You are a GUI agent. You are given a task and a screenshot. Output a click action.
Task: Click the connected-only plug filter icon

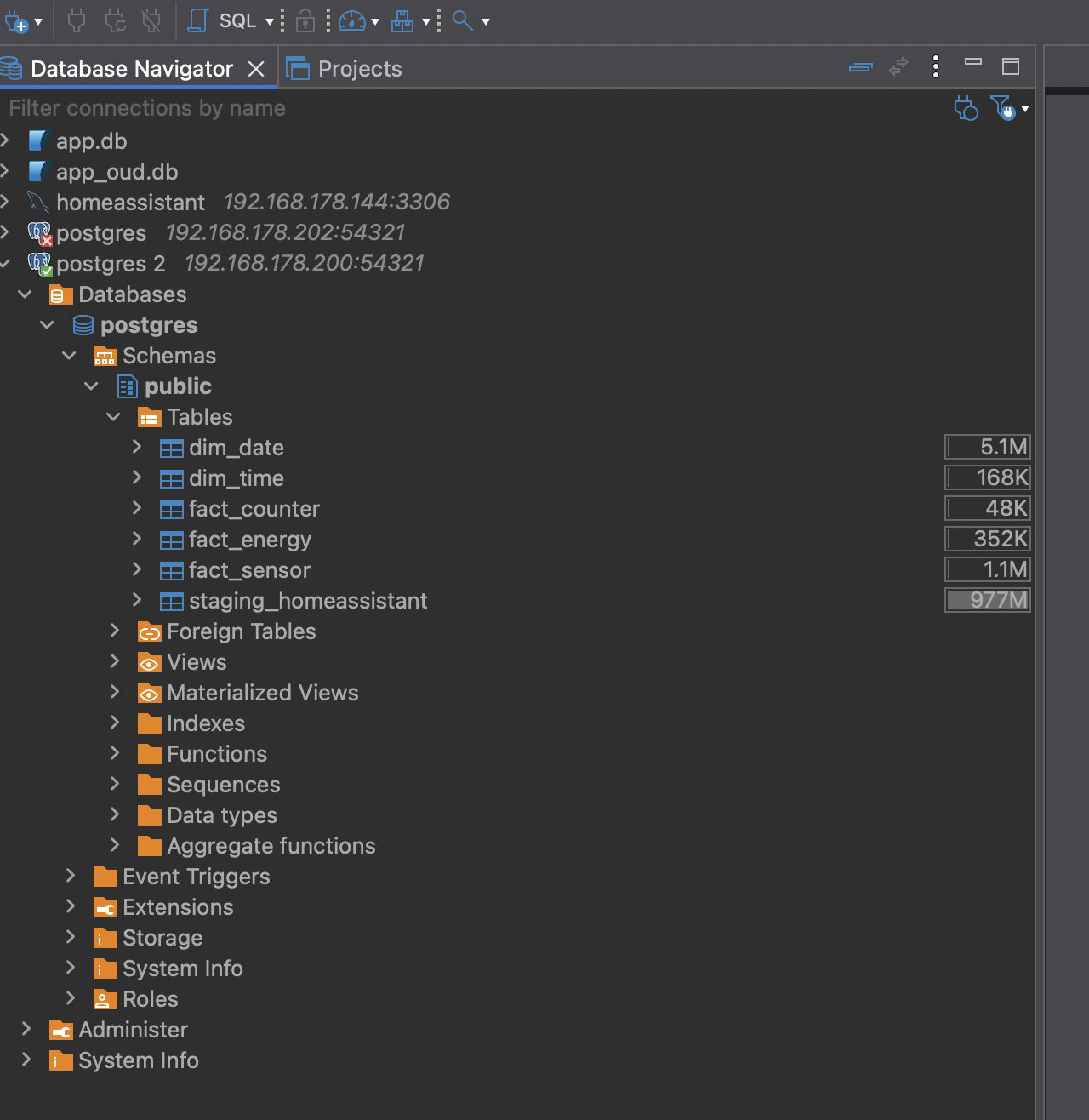[966, 108]
